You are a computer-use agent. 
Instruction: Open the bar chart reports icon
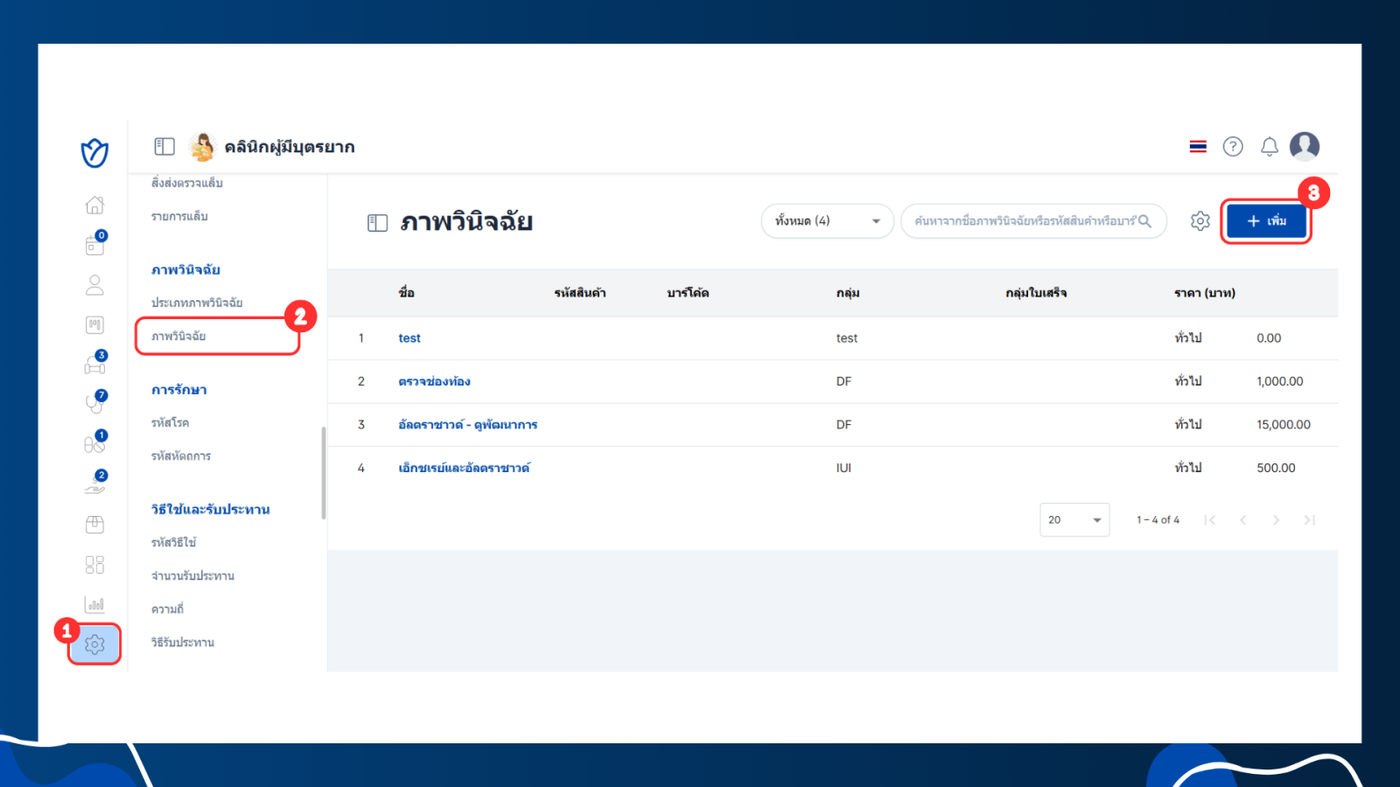(95, 604)
